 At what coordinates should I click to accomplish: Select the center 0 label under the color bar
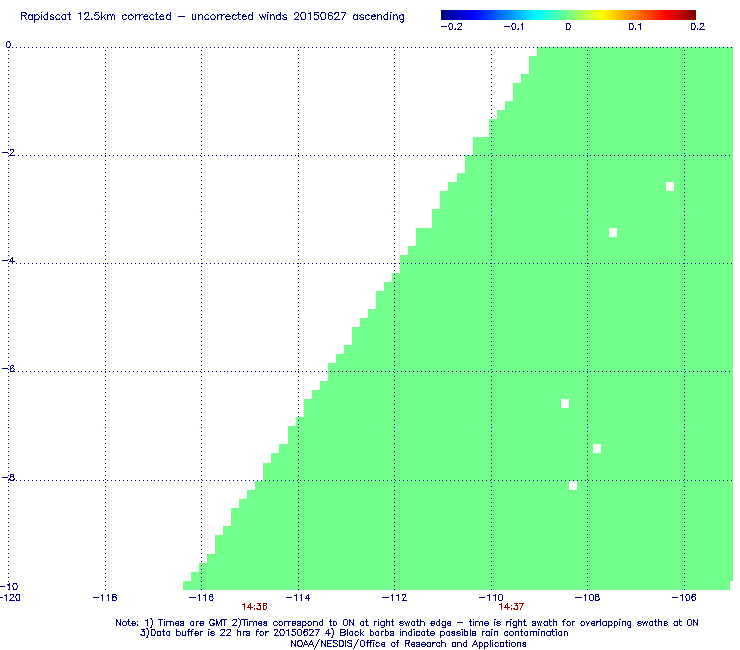coord(568,27)
